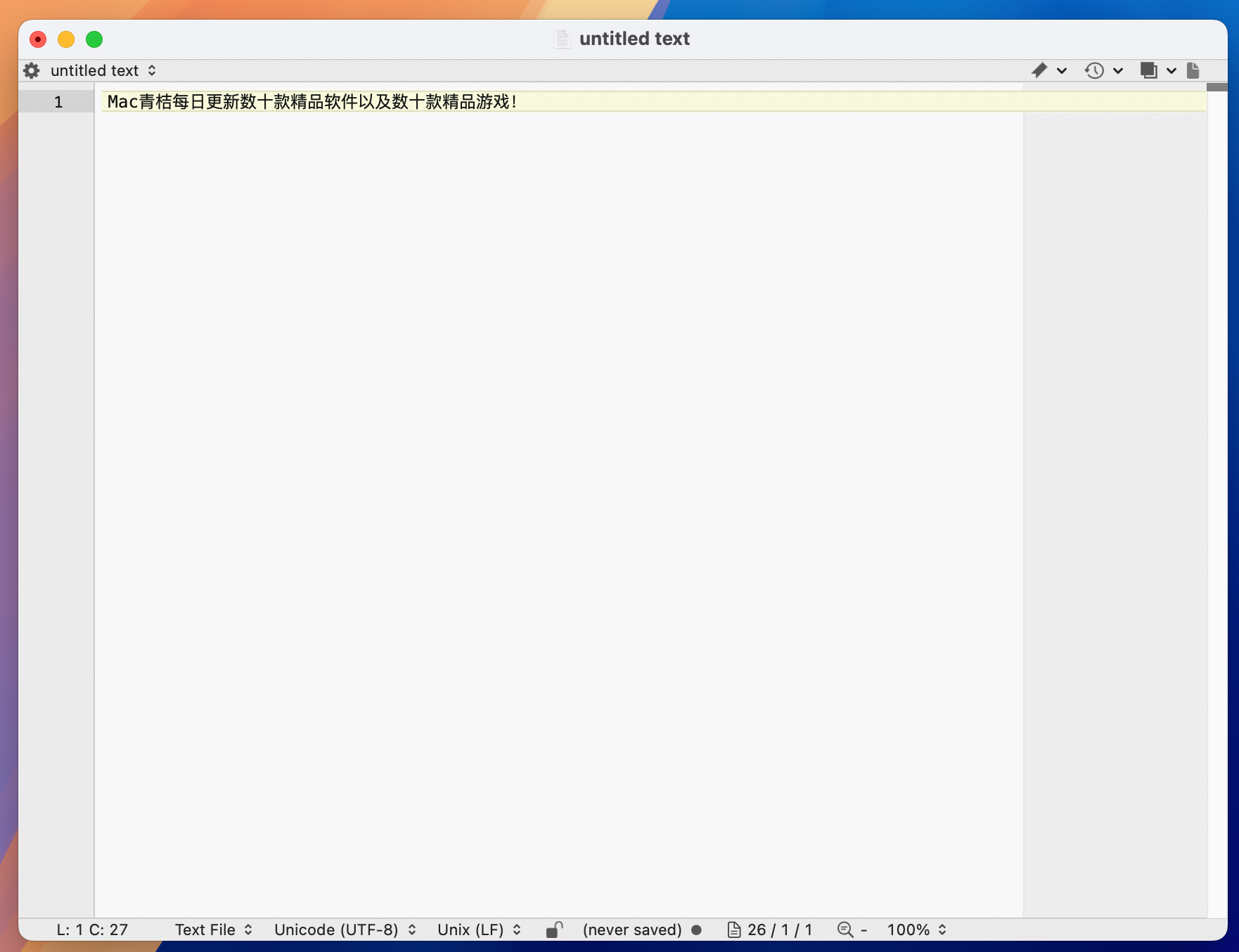Image resolution: width=1239 pixels, height=952 pixels.
Task: Click the unlocked padlock in the status bar
Action: (555, 930)
